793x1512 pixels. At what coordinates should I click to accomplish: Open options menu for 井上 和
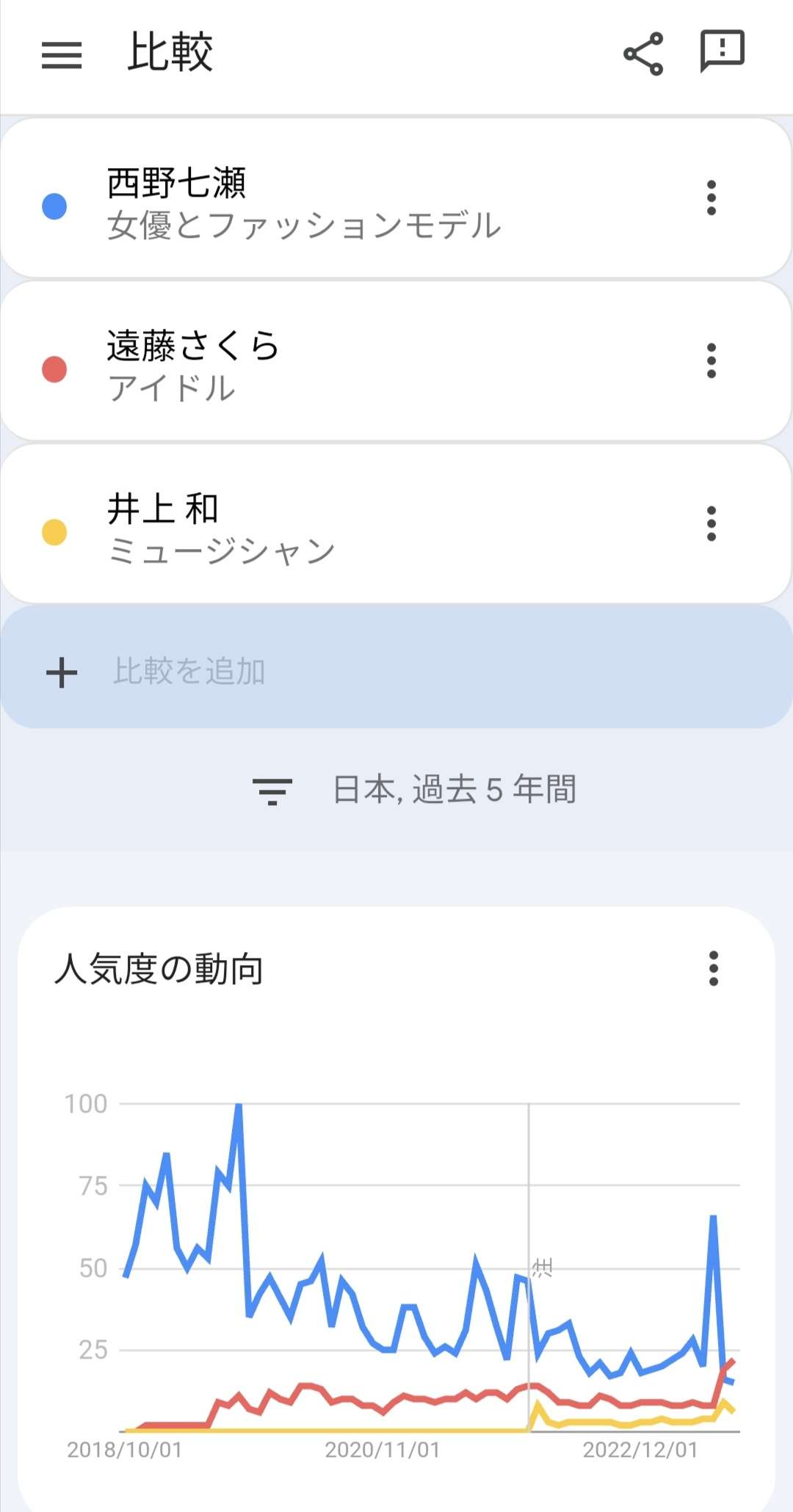point(711,524)
